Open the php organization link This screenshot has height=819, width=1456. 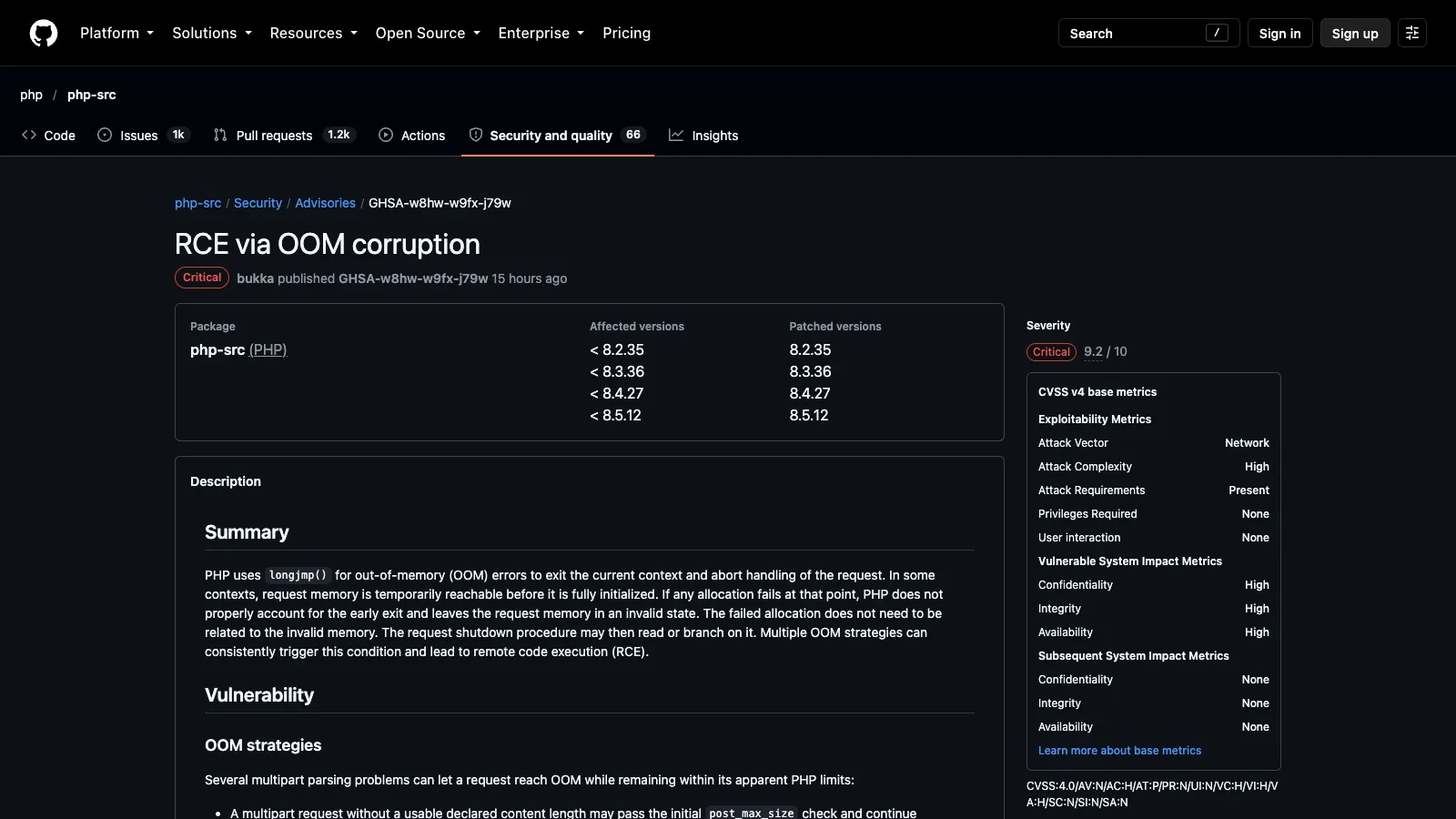click(31, 95)
